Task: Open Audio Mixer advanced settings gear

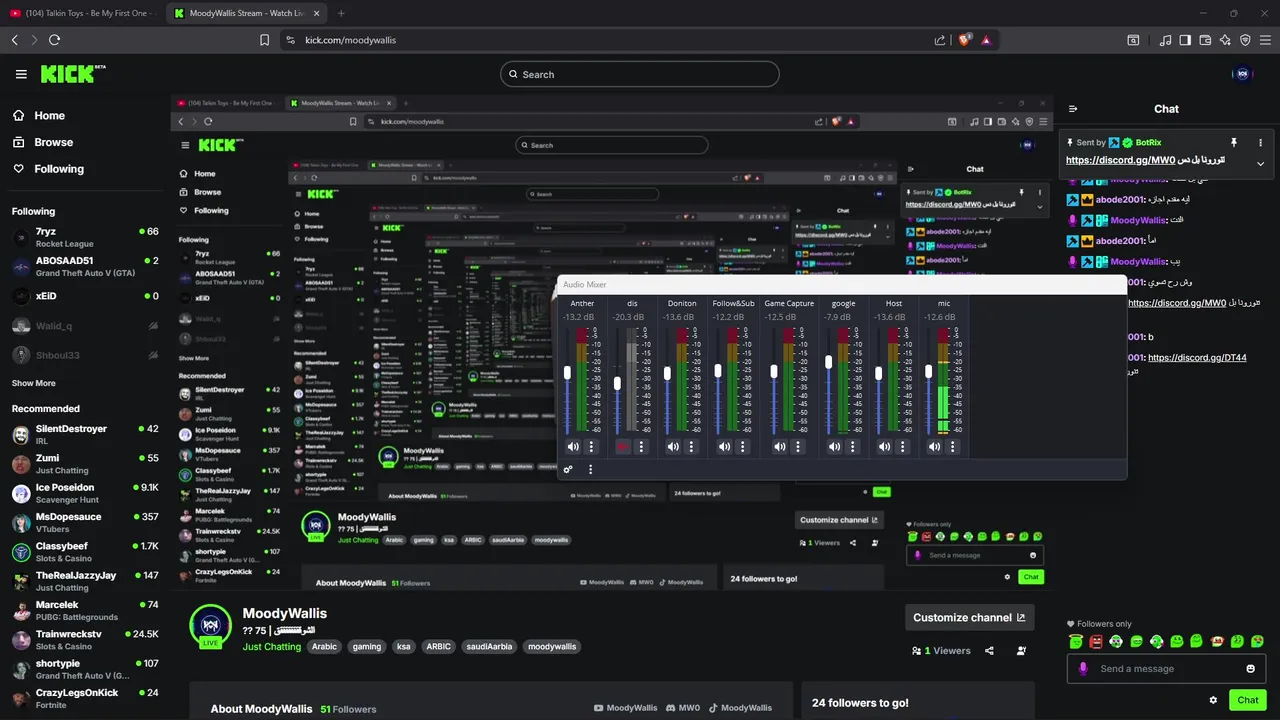Action: [568, 469]
